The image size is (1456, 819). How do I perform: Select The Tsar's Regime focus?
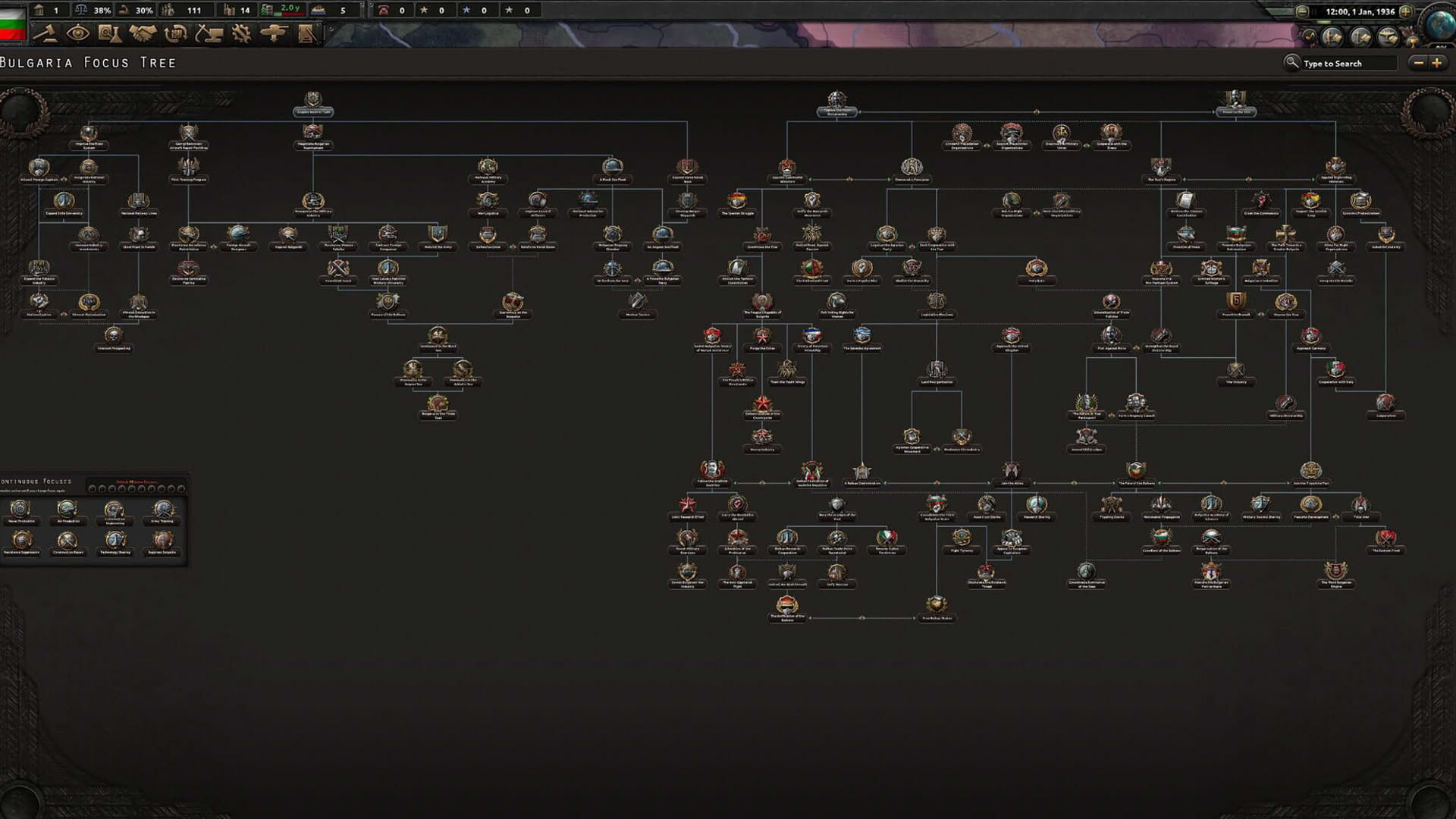pos(1161,171)
